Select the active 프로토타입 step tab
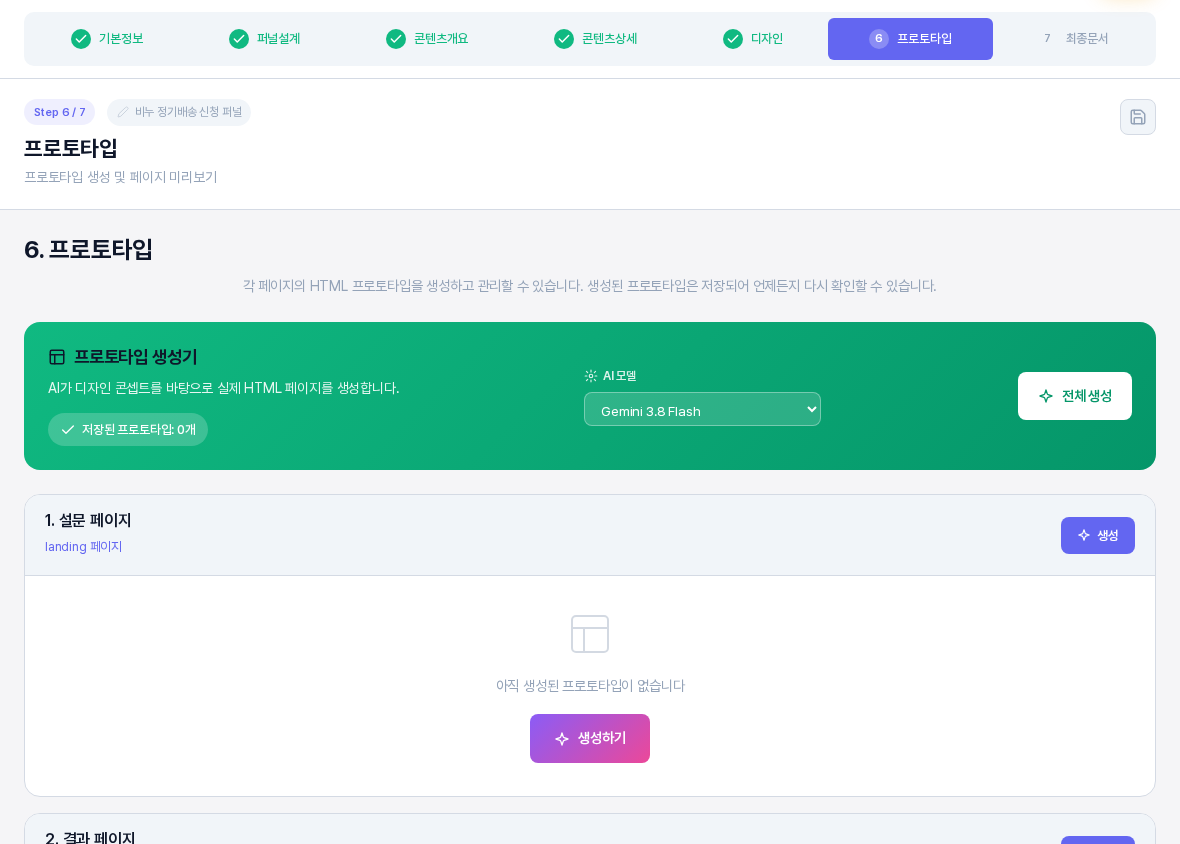The image size is (1180, 844). pyautogui.click(x=910, y=38)
